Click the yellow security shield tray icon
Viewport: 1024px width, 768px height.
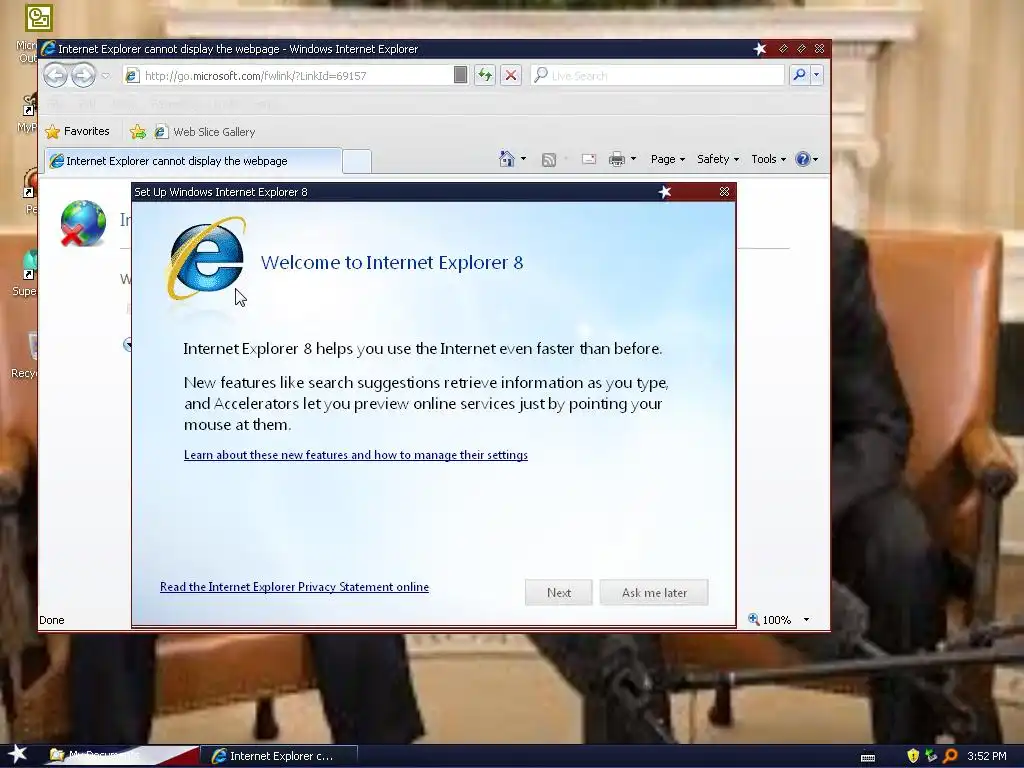[913, 756]
